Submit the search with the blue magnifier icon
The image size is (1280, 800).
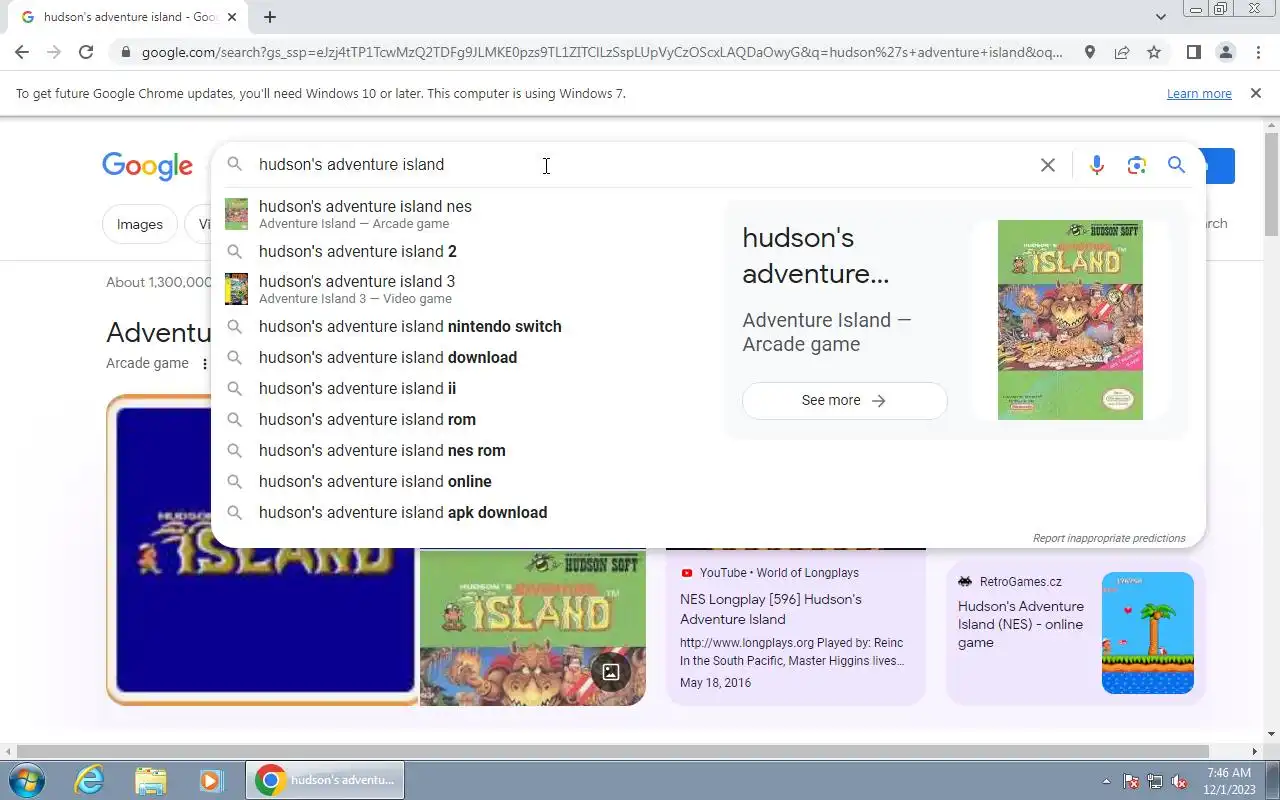1176,165
